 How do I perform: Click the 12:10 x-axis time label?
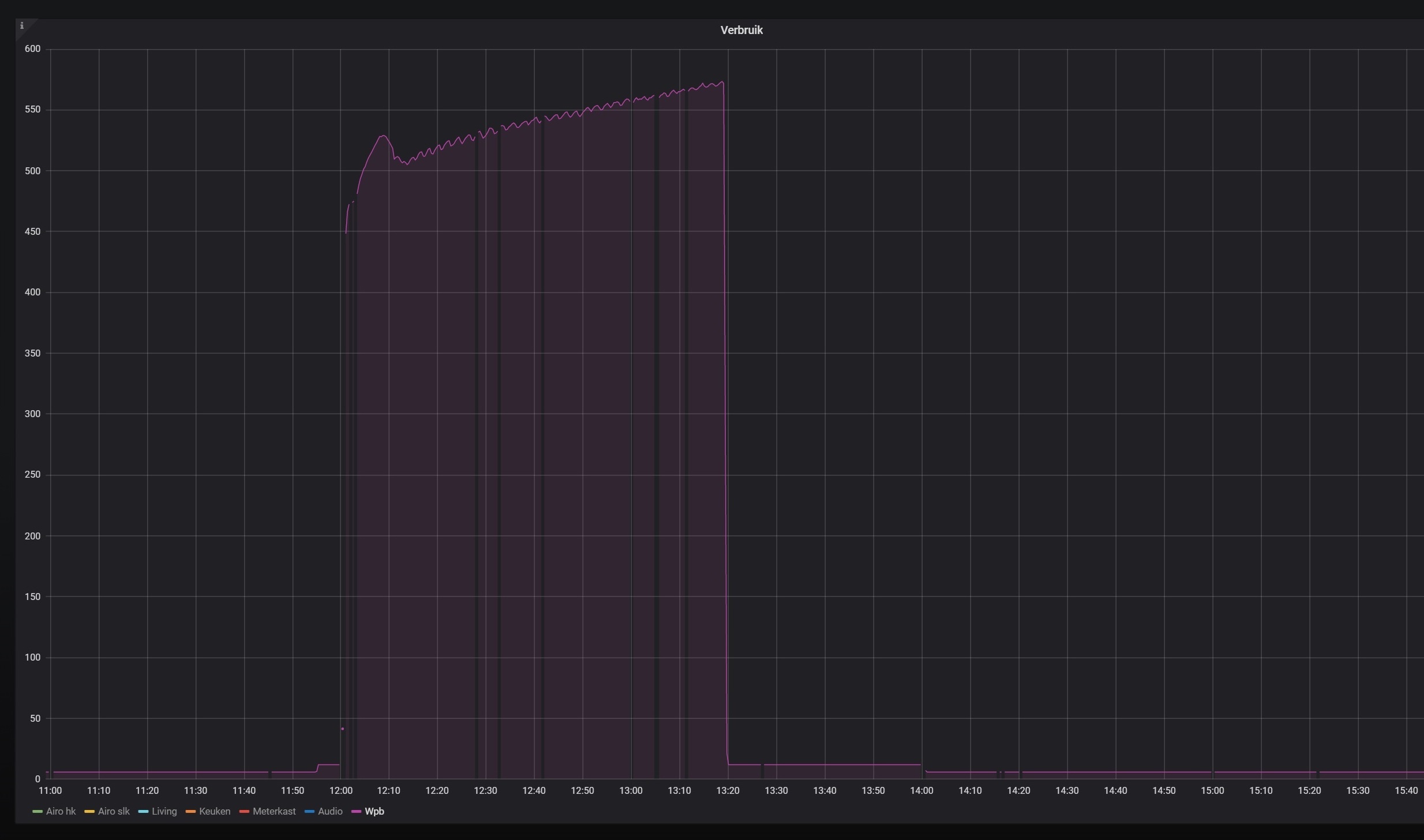click(x=388, y=790)
